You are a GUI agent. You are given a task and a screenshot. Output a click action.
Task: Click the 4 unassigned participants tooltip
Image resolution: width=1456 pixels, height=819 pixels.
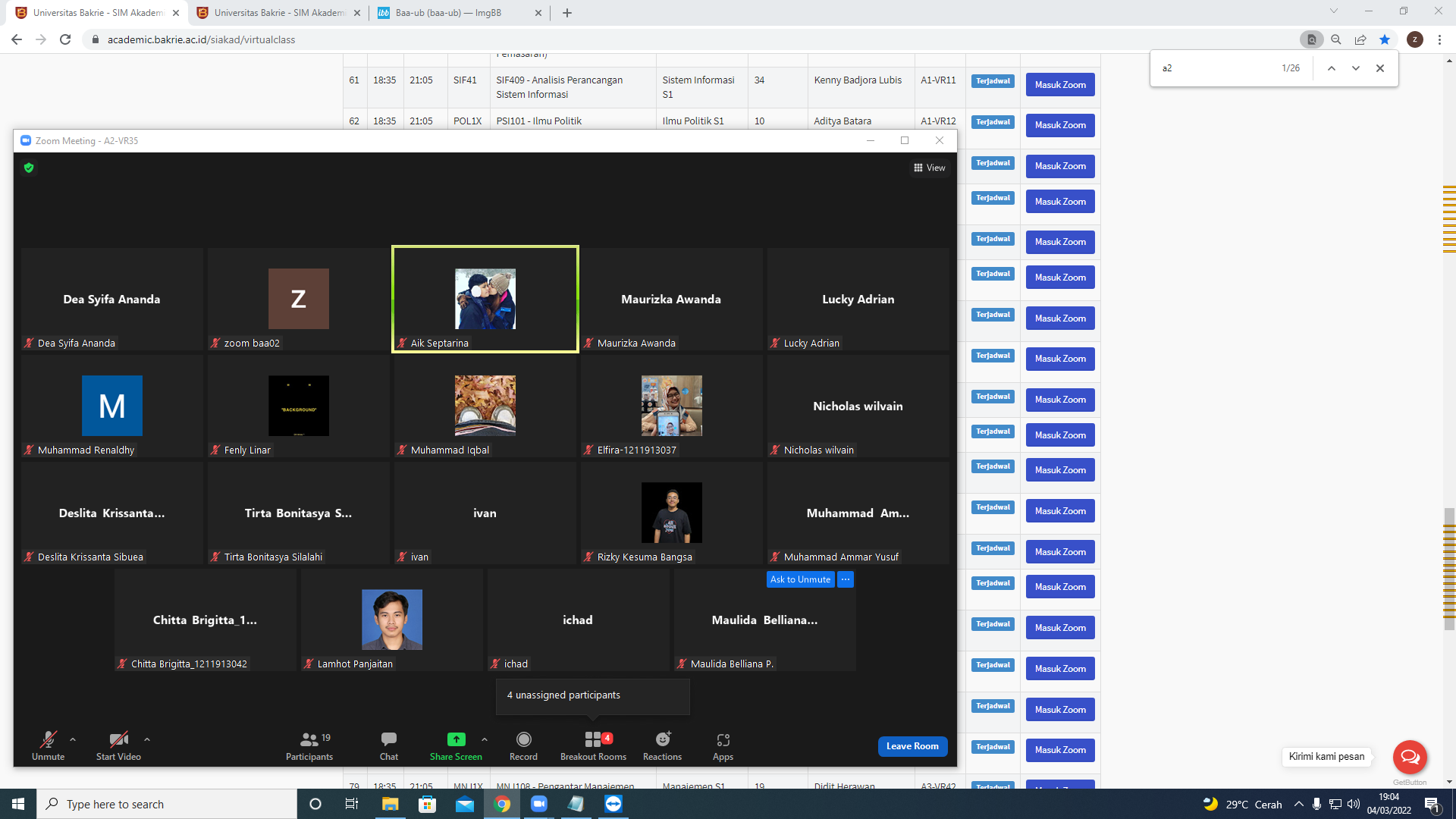(x=593, y=695)
